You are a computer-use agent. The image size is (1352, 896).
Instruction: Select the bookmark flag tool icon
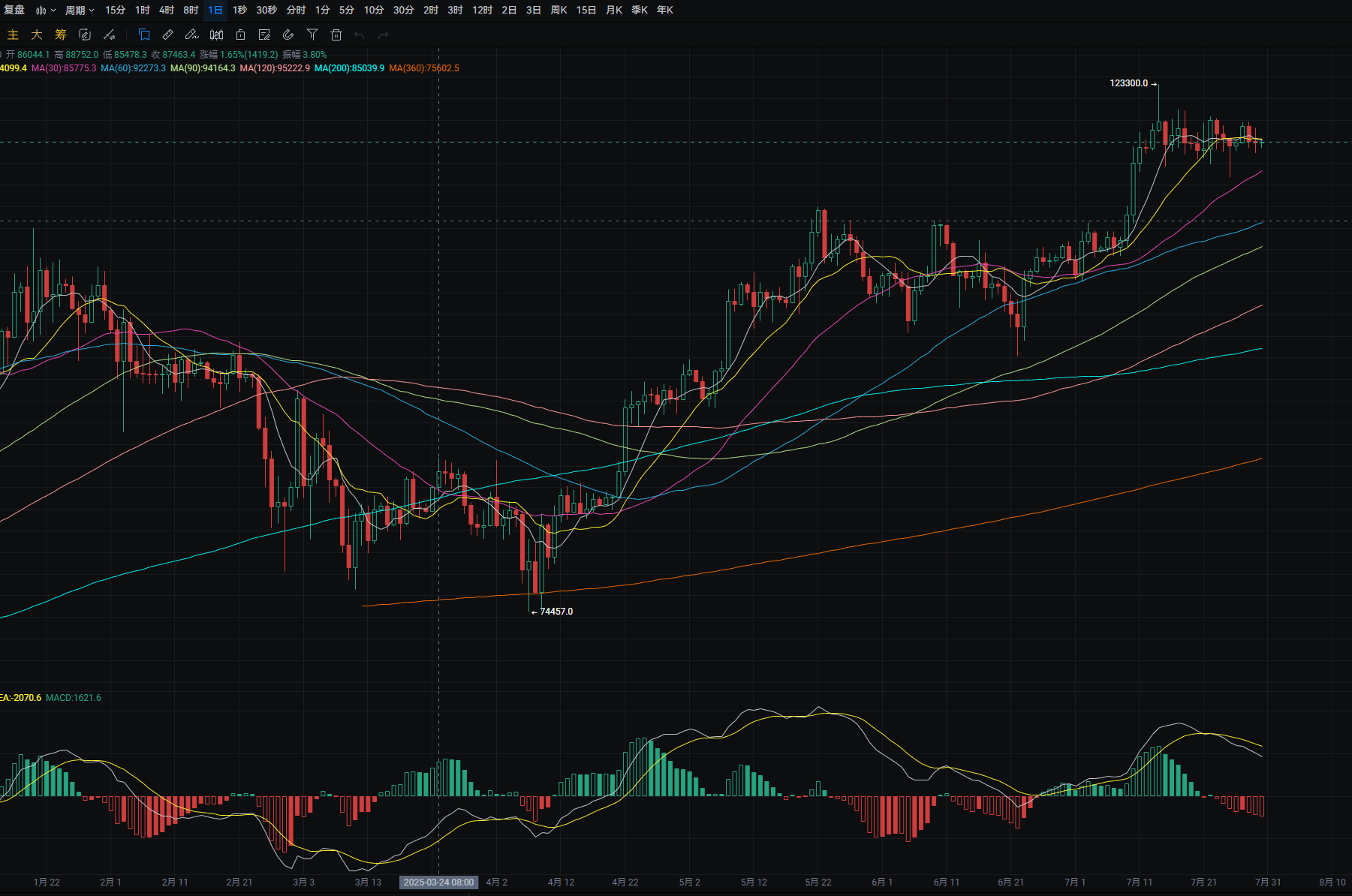(x=144, y=35)
